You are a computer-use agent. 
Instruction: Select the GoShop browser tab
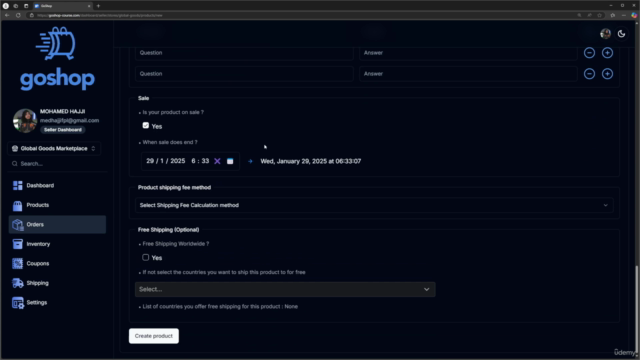coord(62,6)
